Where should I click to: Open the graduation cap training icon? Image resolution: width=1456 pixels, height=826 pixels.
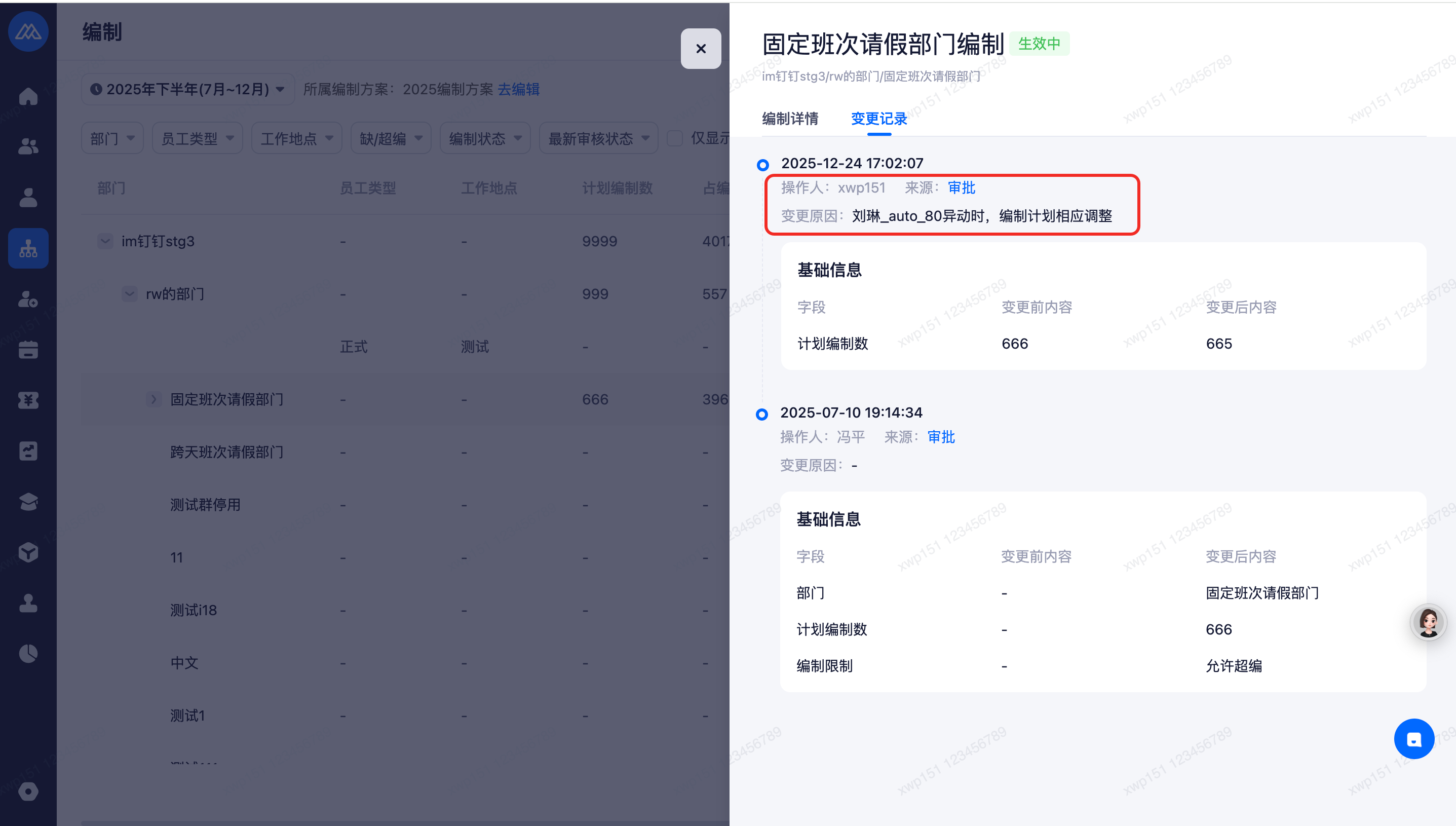[x=28, y=502]
